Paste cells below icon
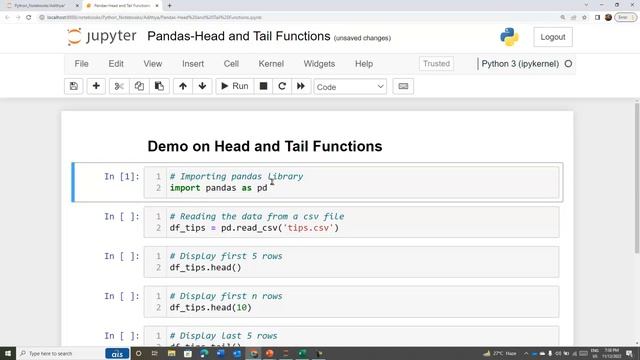The image size is (640, 360). pos(159,86)
